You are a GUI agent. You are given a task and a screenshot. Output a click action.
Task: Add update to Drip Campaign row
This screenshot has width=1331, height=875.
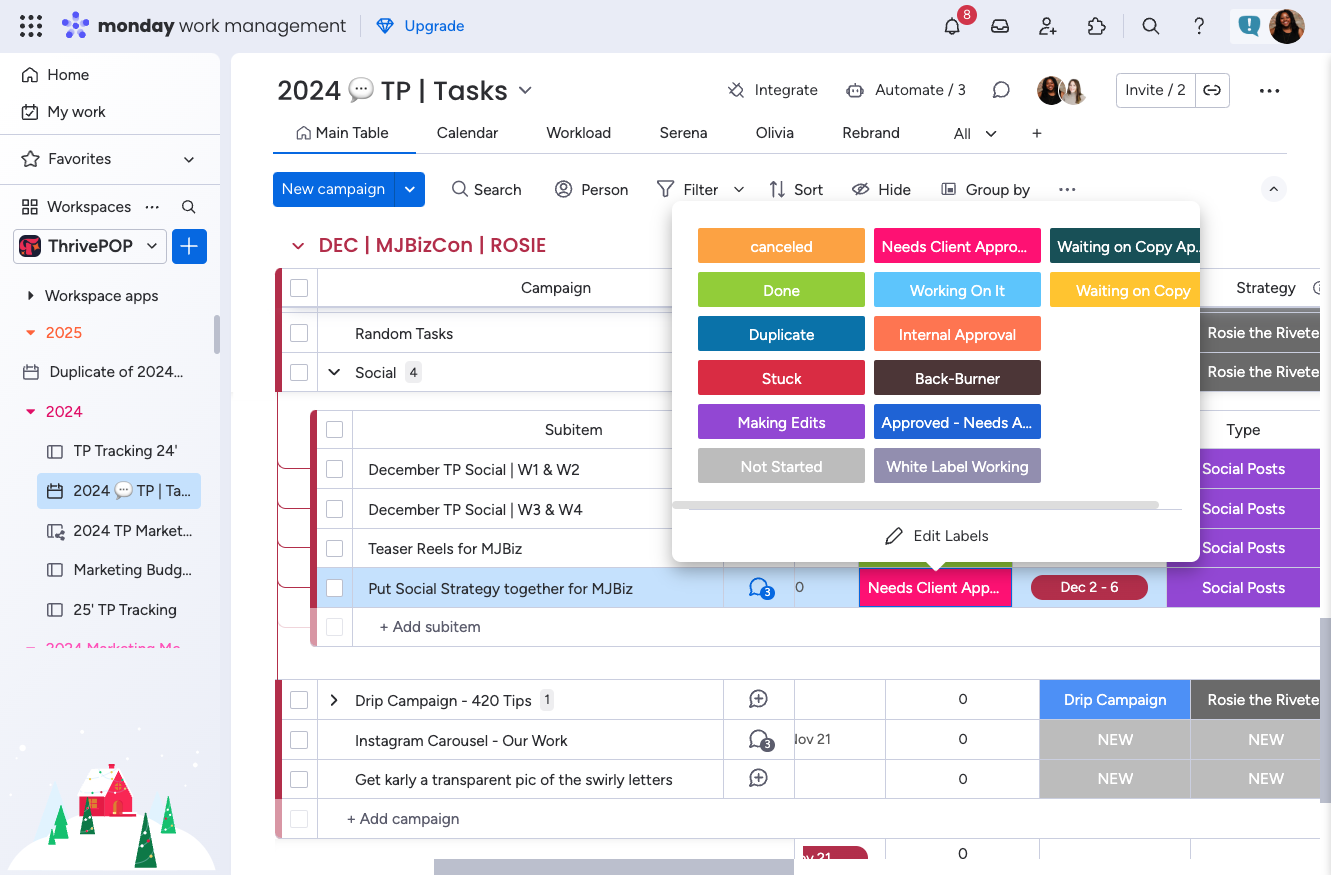[759, 700]
